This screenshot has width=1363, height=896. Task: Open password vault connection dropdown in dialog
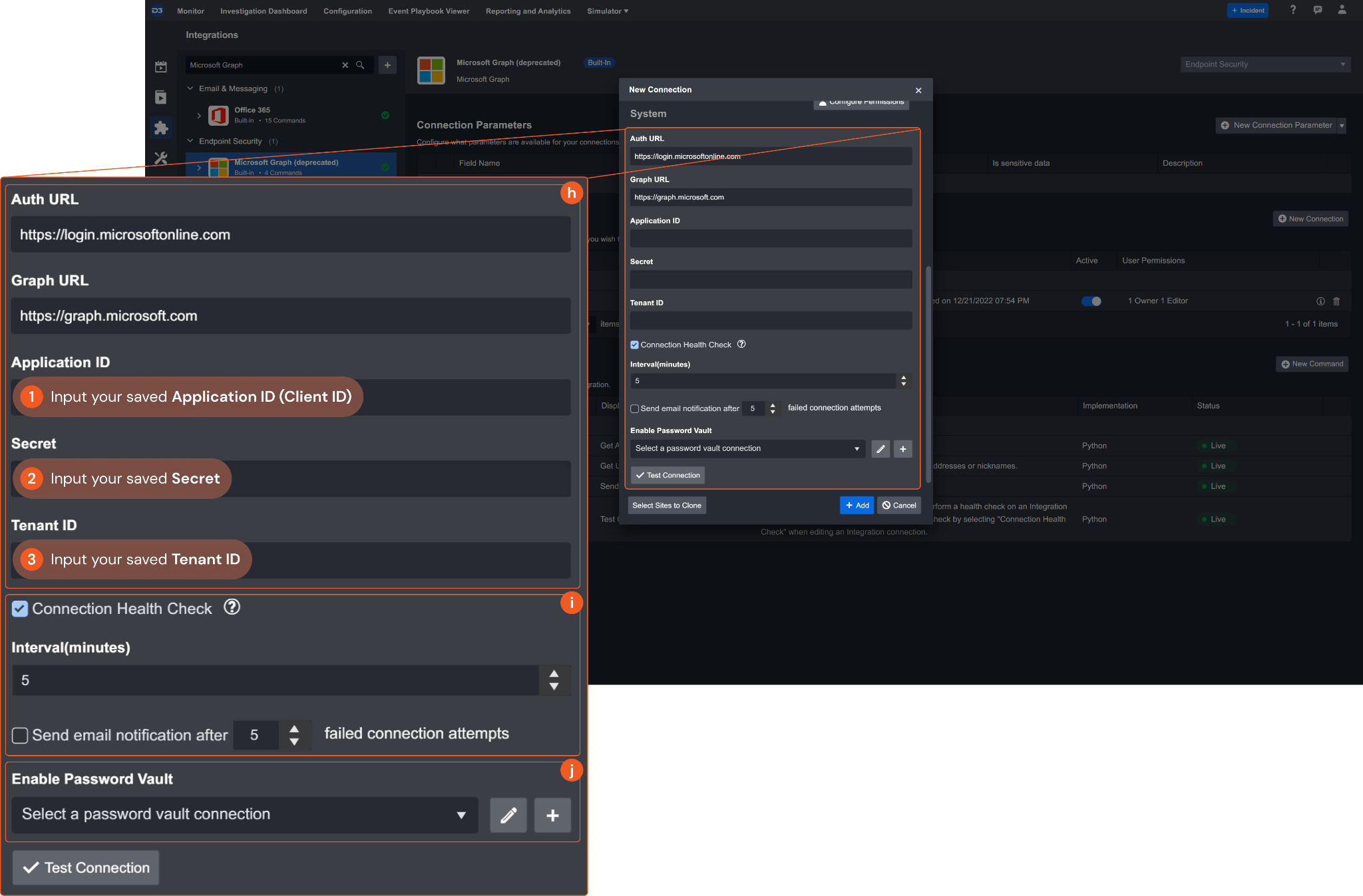point(747,449)
